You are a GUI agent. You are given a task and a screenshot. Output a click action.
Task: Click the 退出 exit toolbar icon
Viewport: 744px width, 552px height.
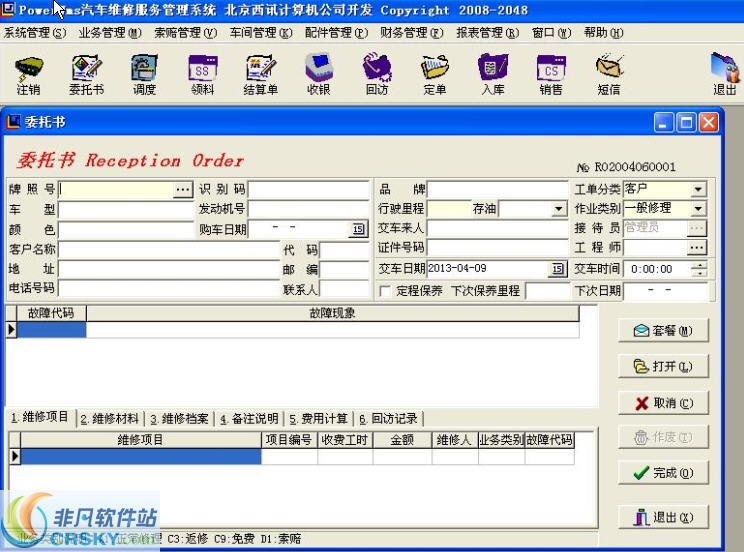pos(725,75)
